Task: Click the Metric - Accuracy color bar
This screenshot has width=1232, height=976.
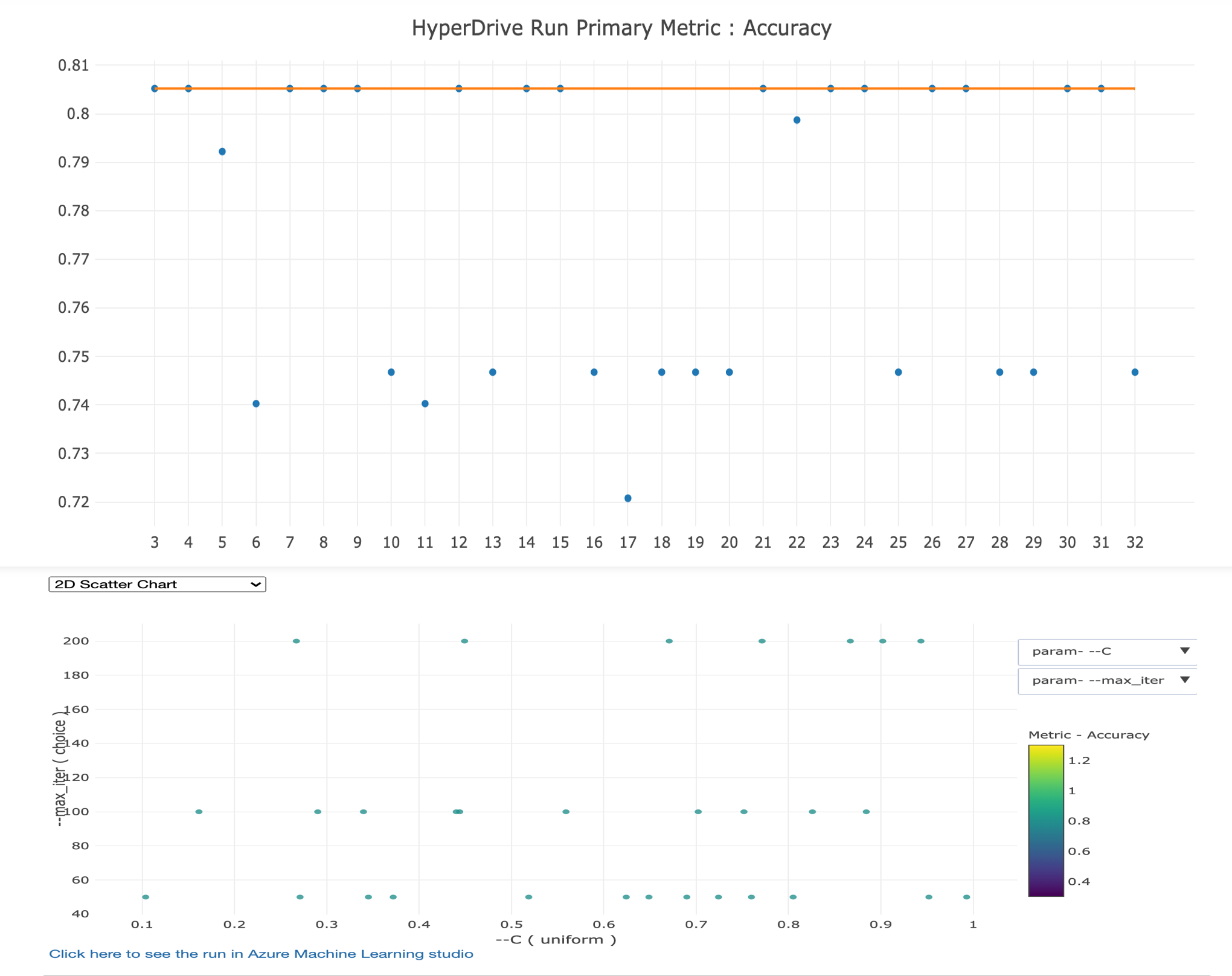Action: click(x=1046, y=820)
